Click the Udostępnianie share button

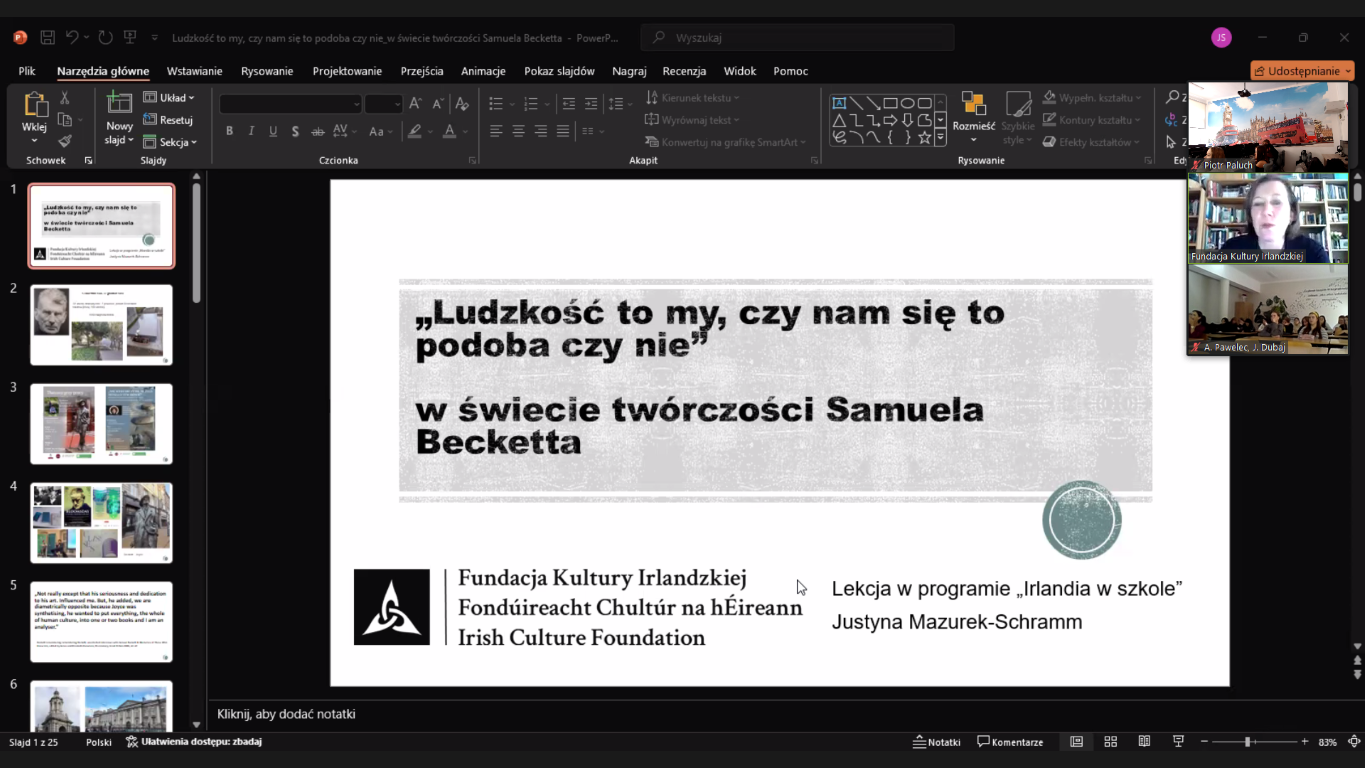1301,71
